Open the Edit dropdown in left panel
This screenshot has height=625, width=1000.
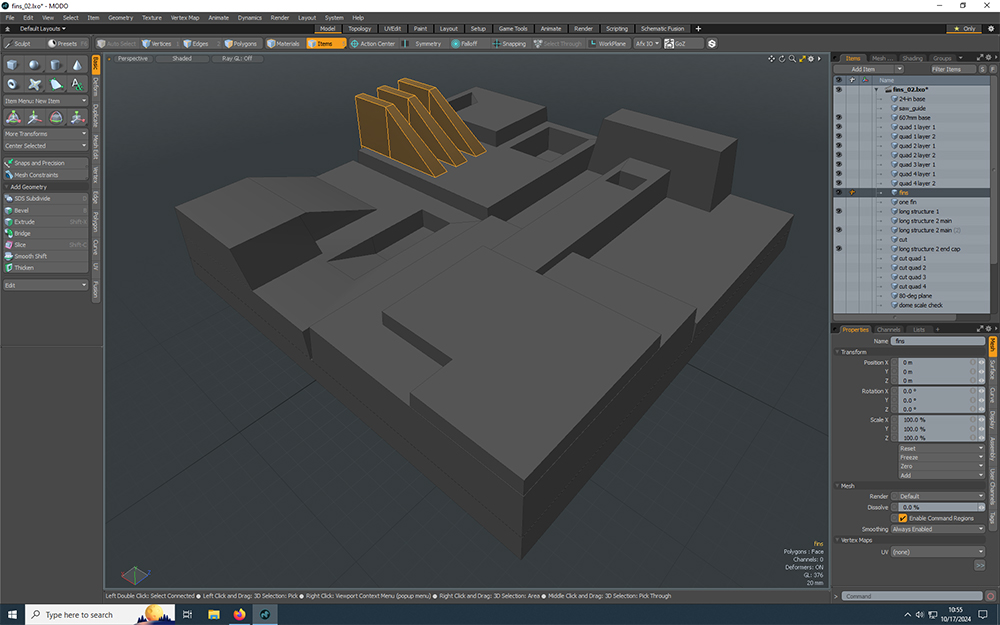pos(45,285)
